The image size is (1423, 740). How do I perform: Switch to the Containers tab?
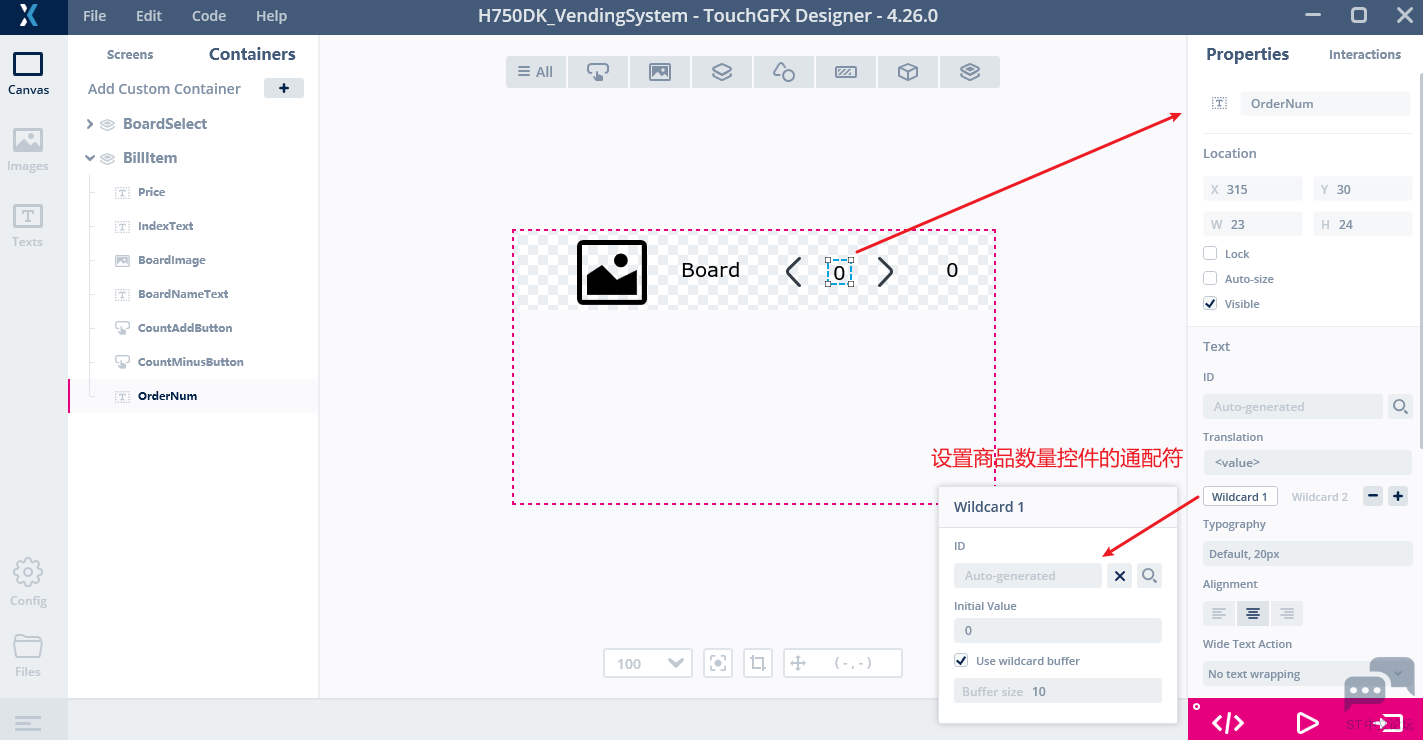(252, 54)
